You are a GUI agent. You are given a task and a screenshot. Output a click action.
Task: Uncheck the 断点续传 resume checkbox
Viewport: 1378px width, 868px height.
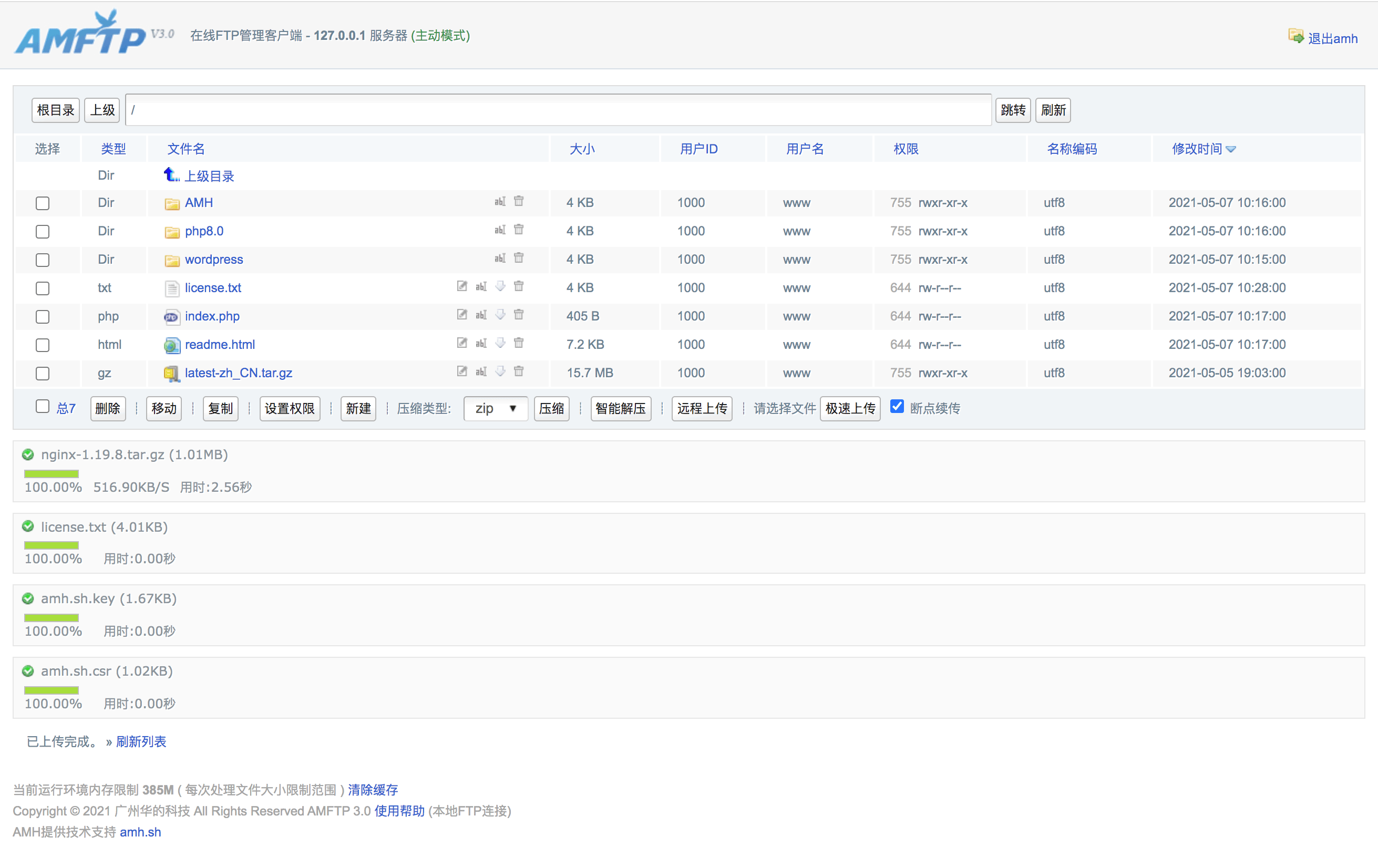pyautogui.click(x=897, y=407)
